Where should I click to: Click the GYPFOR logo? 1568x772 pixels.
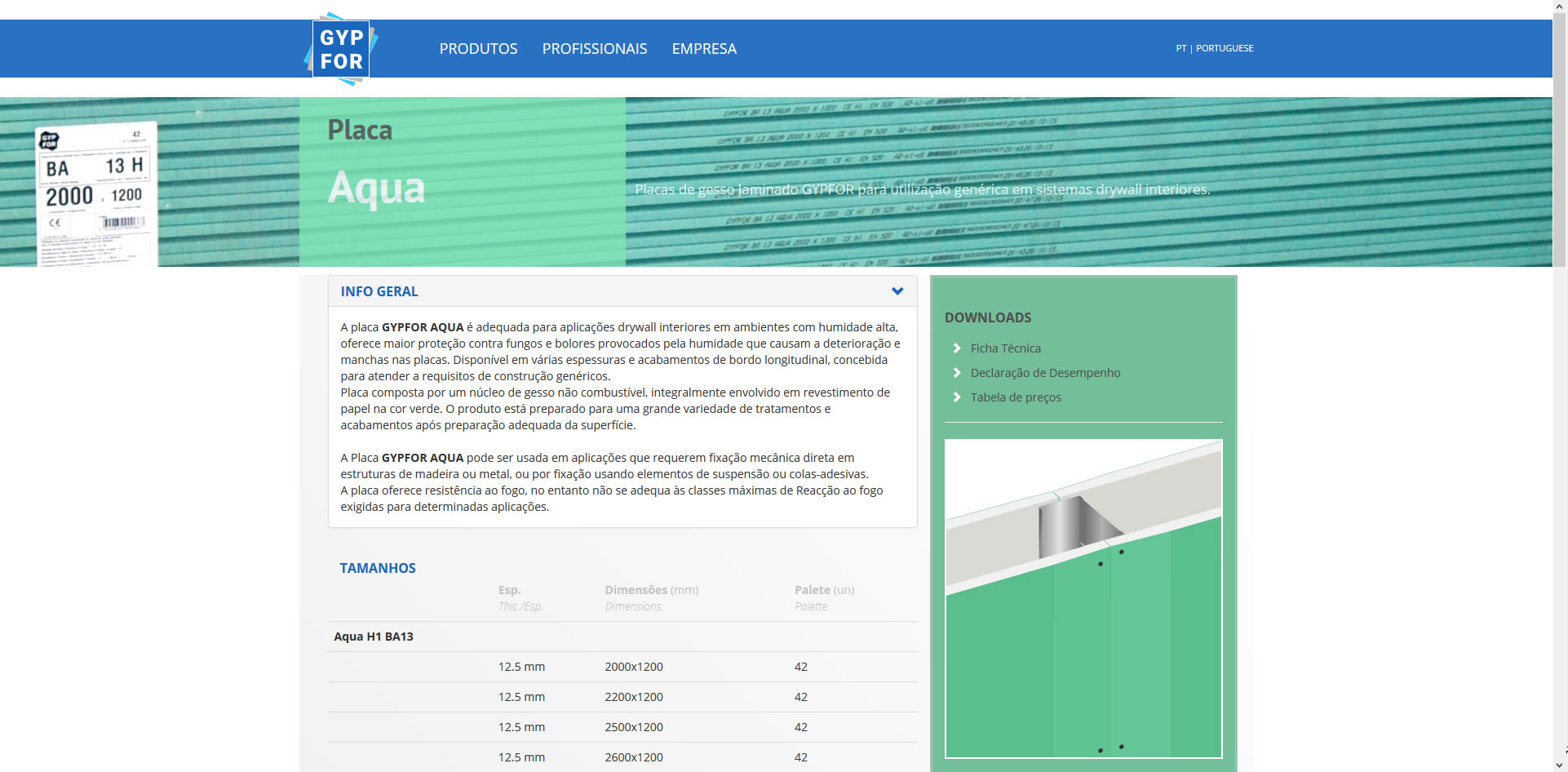[341, 49]
